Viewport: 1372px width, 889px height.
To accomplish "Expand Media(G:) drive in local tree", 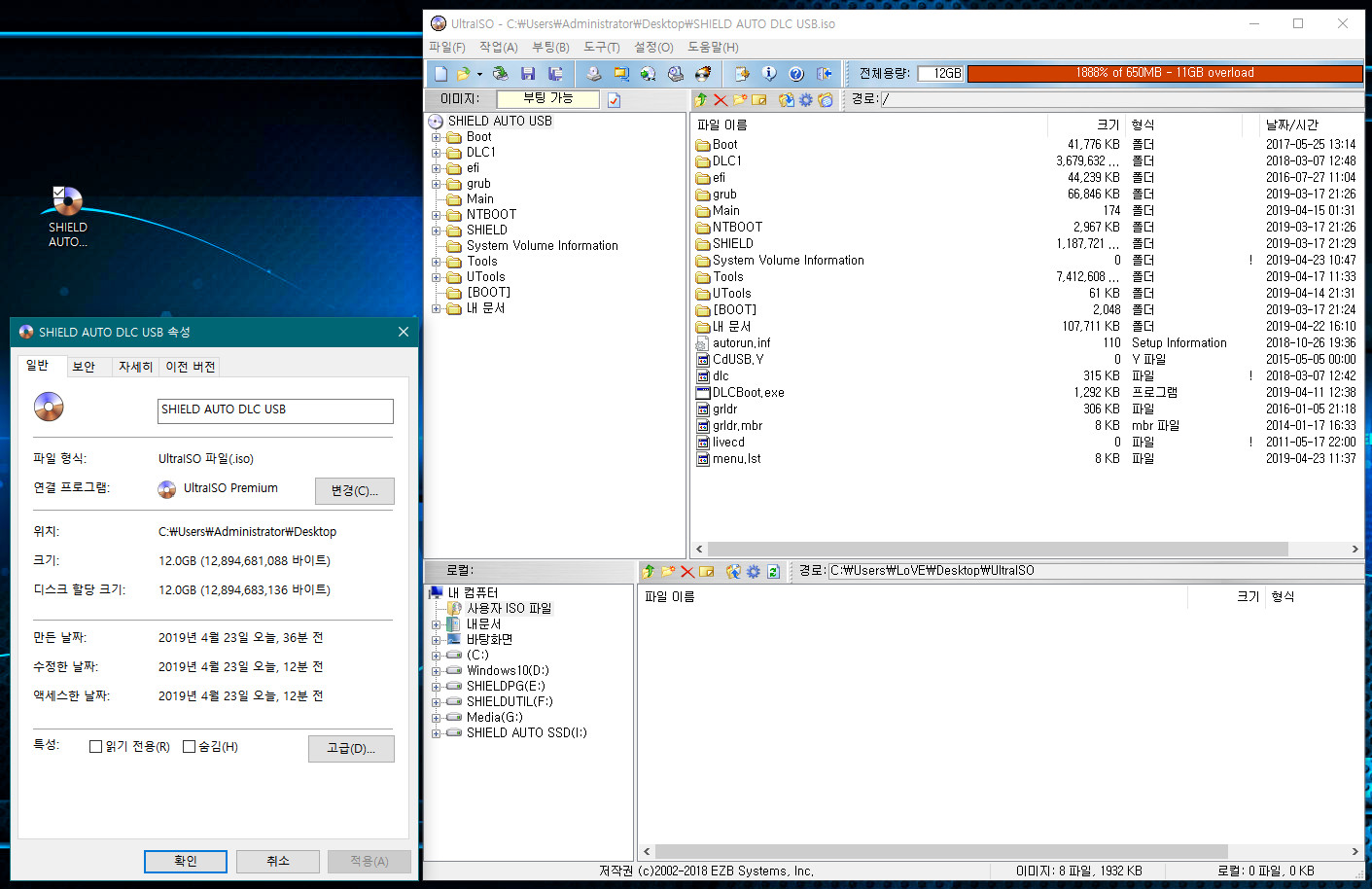I will click(x=437, y=718).
